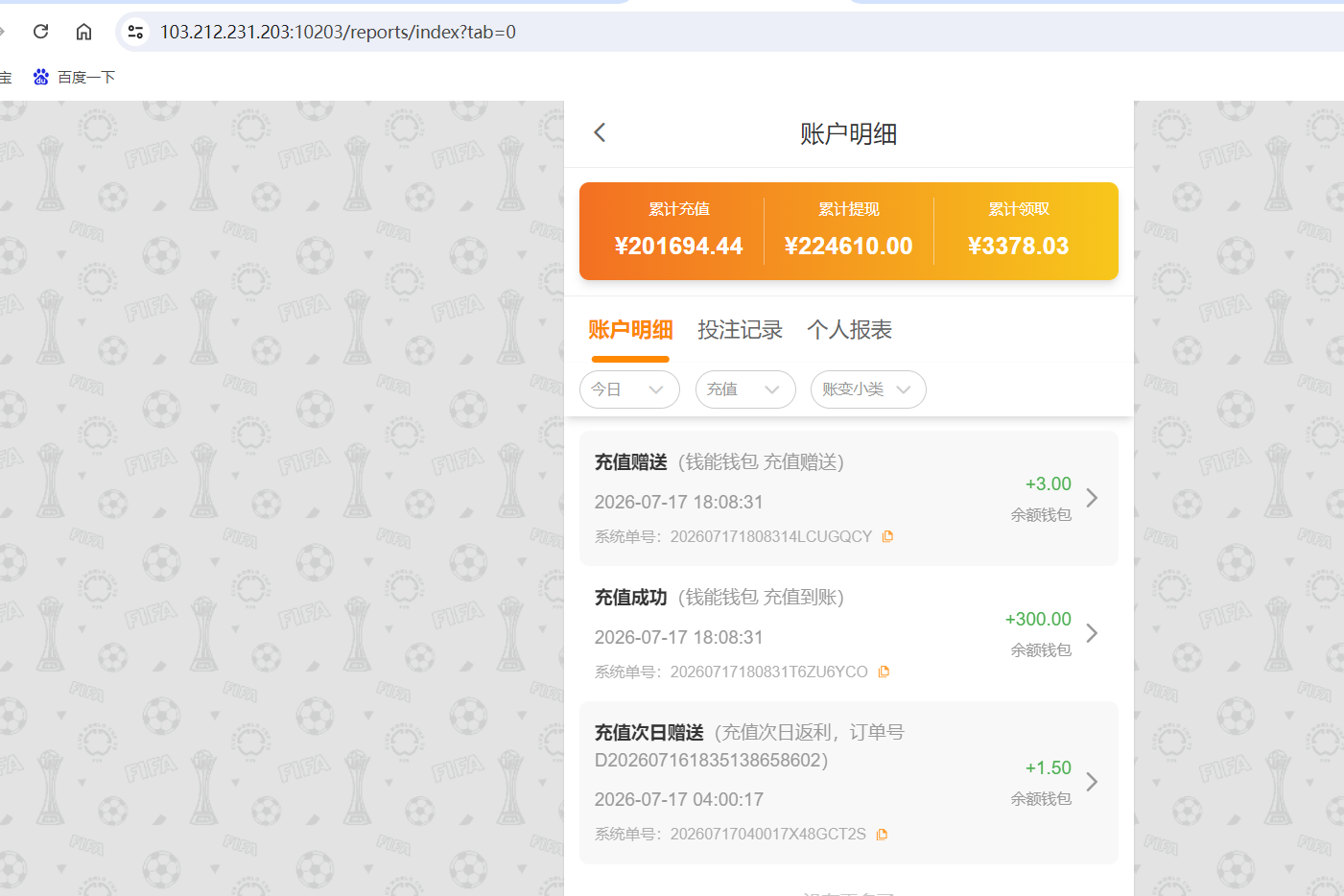Click the 账户明细 page header title
The width and height of the screenshot is (1344, 896).
(x=849, y=134)
